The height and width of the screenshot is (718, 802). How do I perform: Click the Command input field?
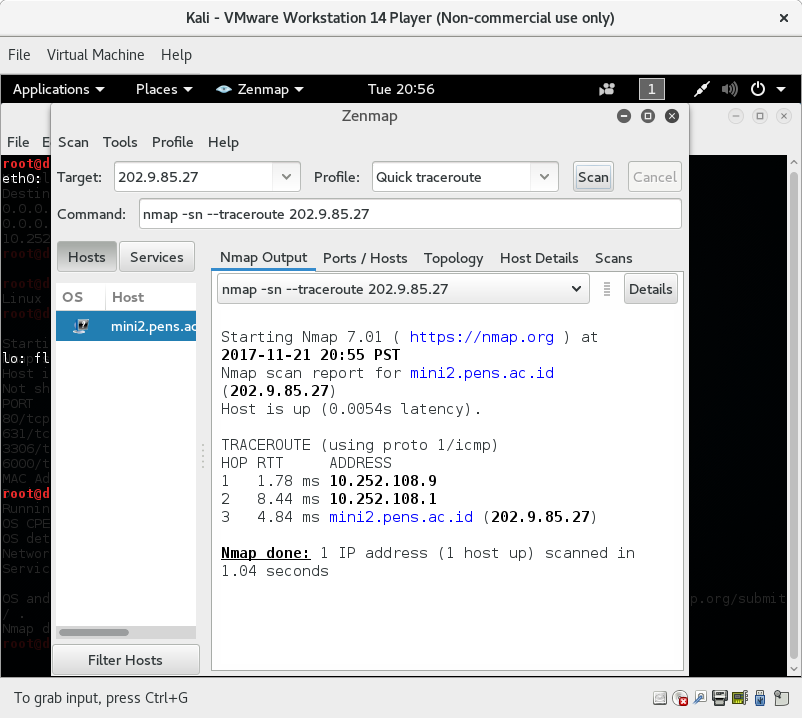point(410,214)
